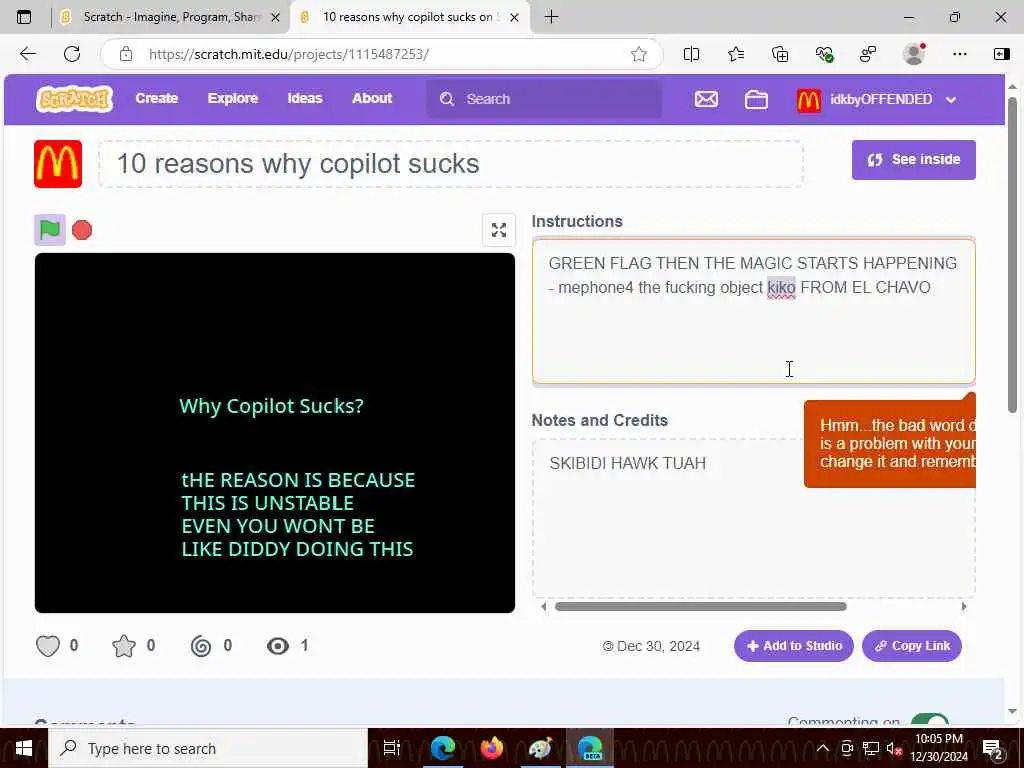
Task: Click inside the Instructions text box
Action: point(754,311)
